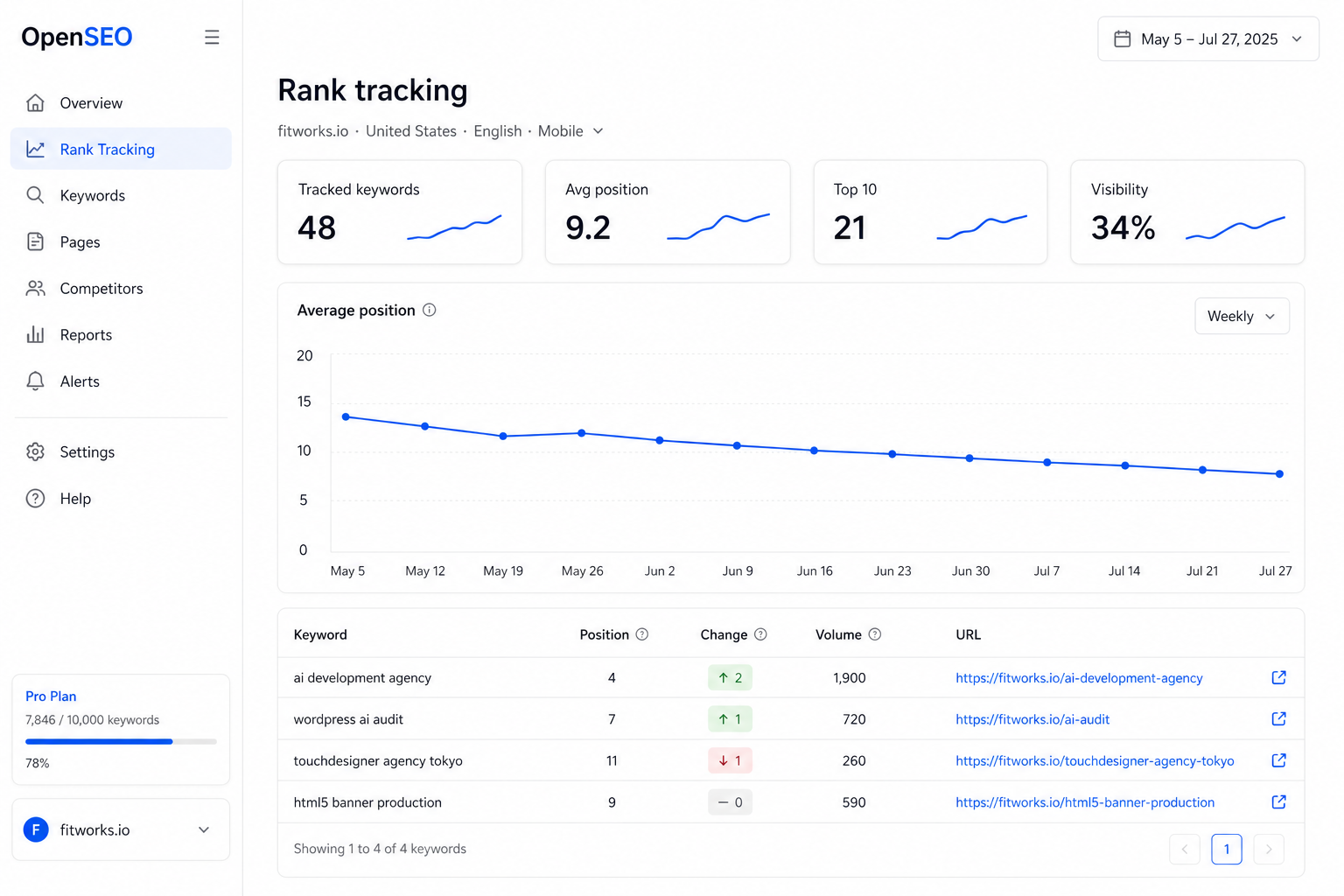Click the help icon next to Volume column
The width and height of the screenshot is (1344, 896).
[x=875, y=634]
